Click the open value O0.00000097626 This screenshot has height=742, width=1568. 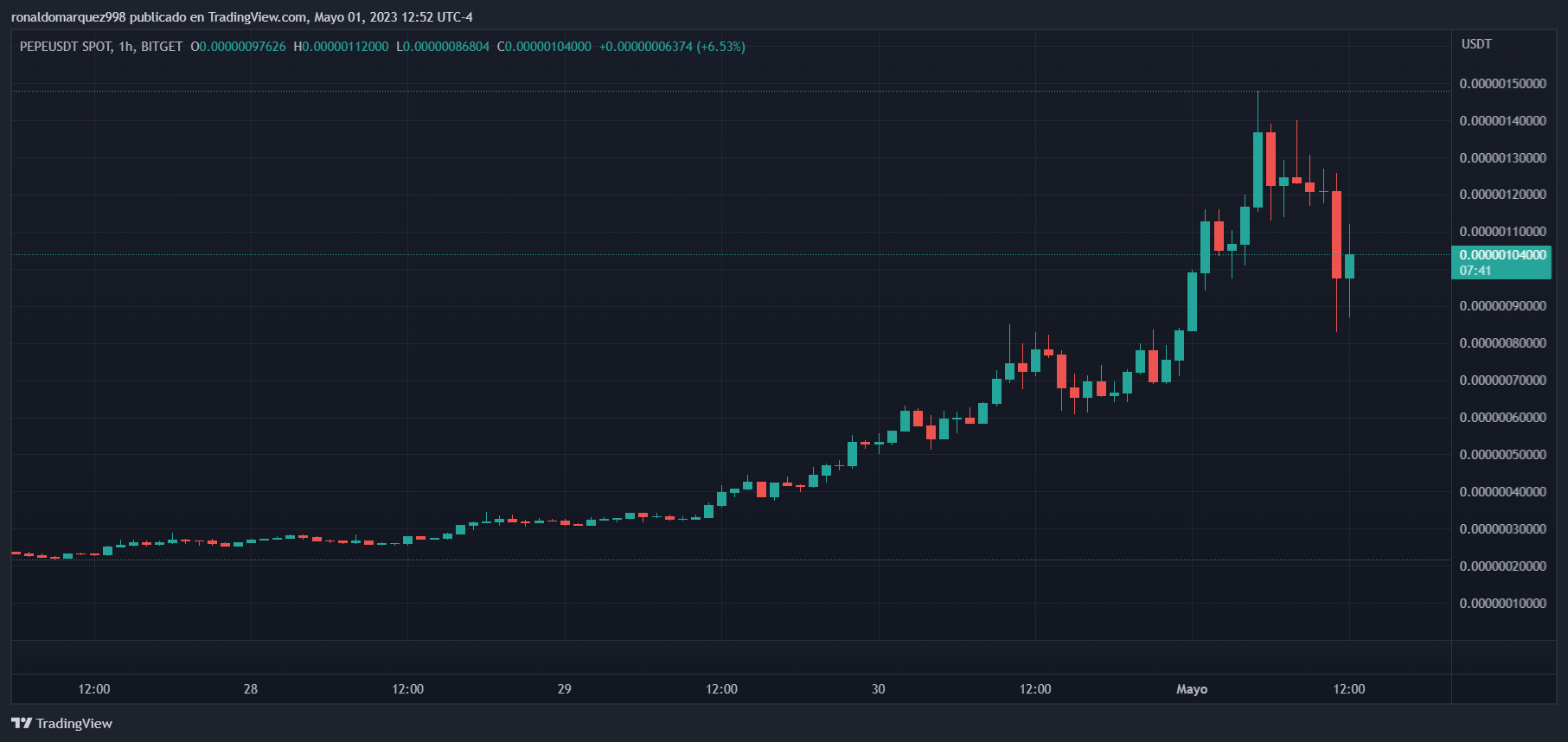238,47
